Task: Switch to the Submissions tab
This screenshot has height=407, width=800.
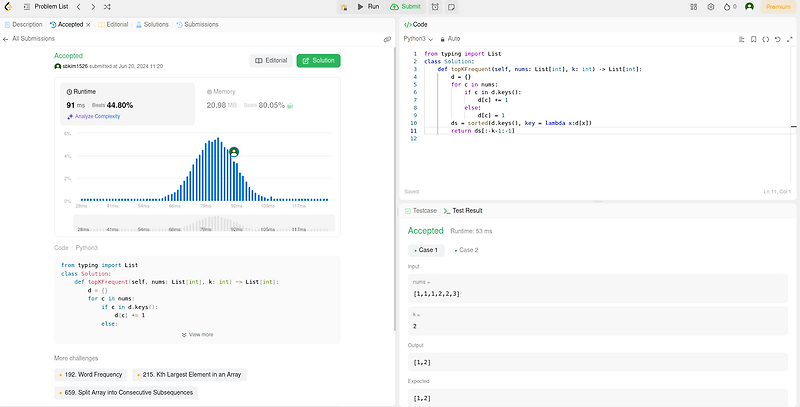Action: coord(197,24)
